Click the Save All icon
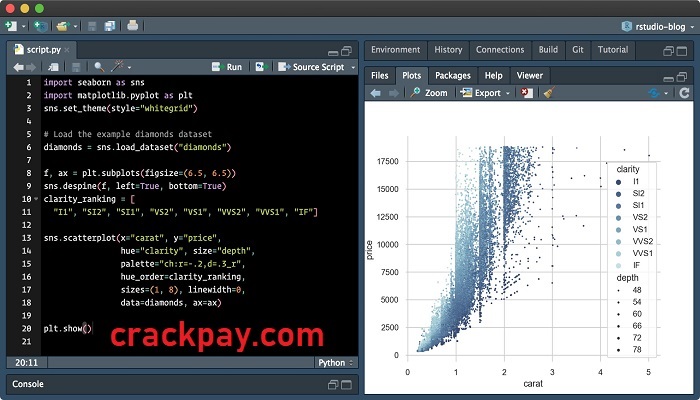 tap(110, 26)
